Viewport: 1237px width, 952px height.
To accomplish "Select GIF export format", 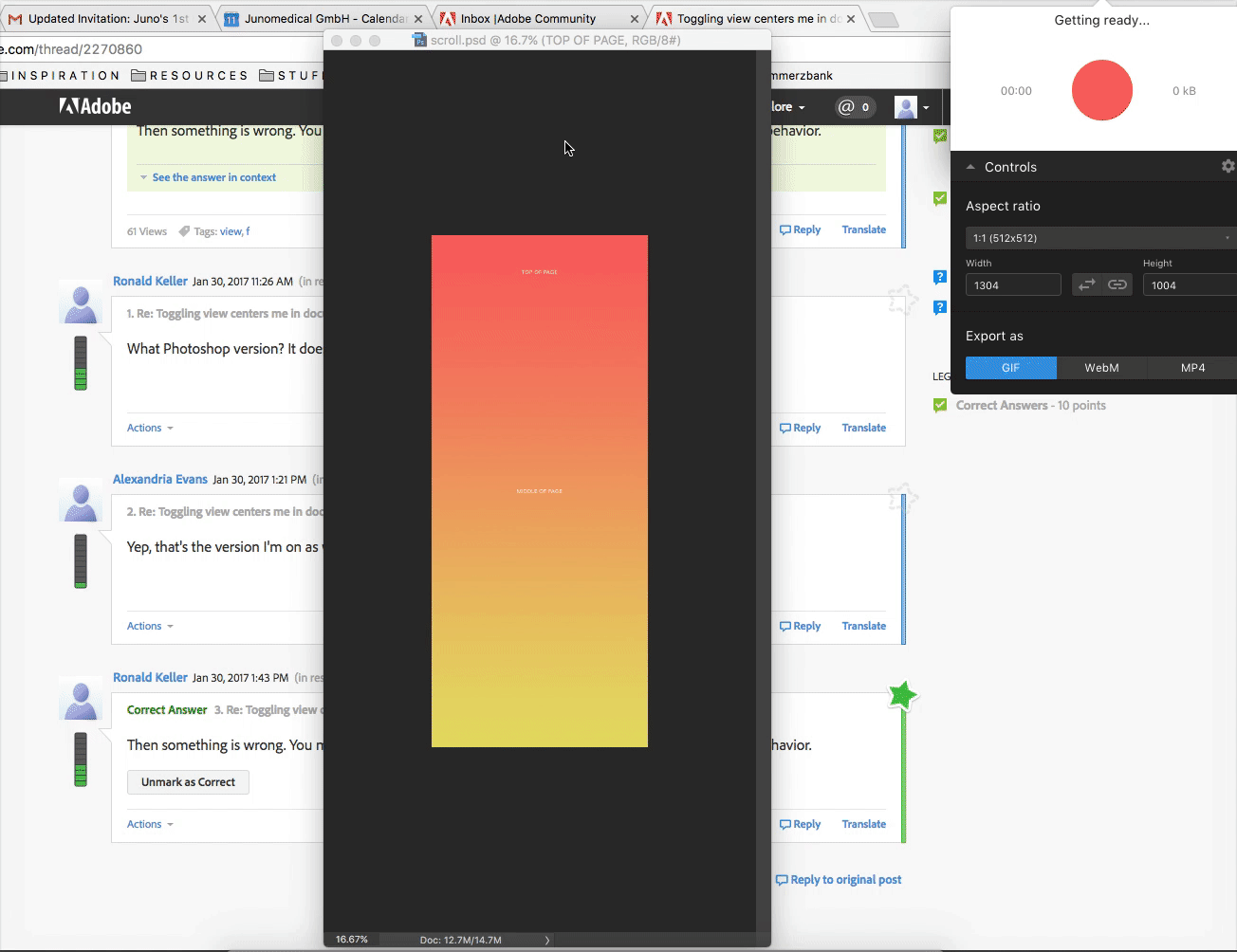I will click(1010, 368).
